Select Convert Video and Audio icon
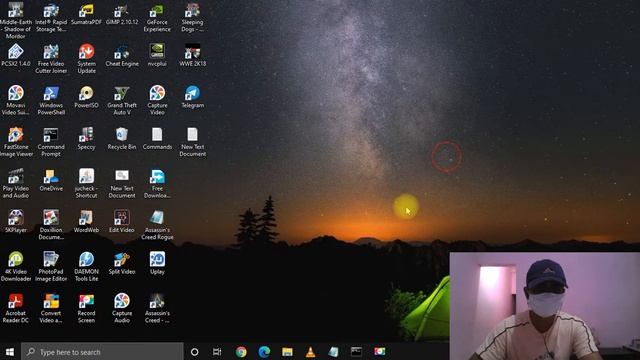 [51, 309]
